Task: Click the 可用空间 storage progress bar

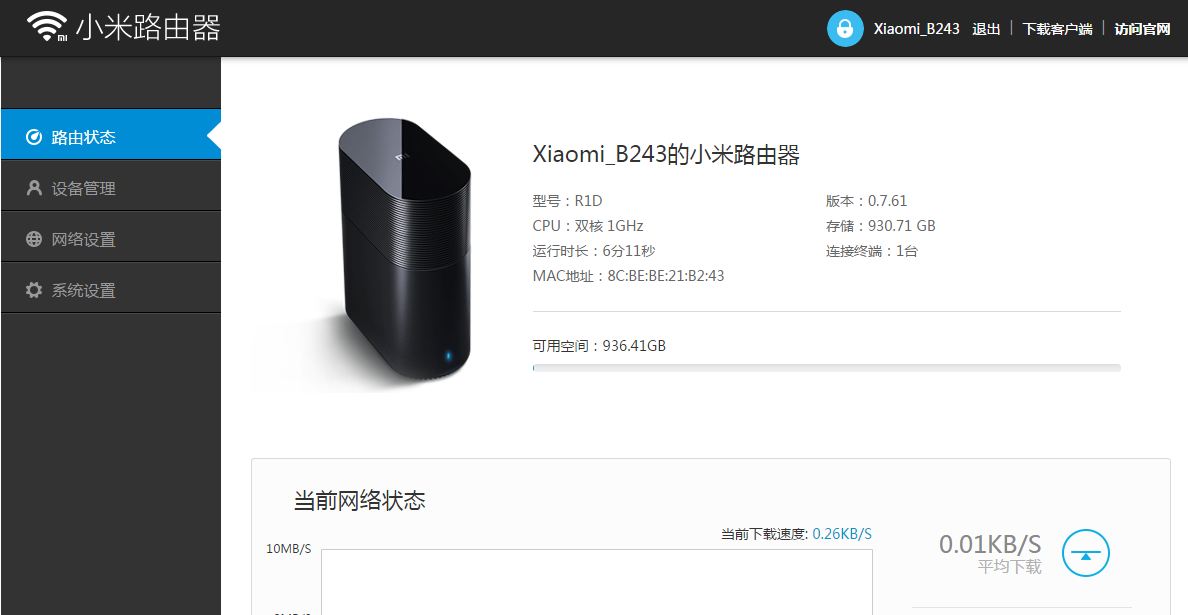Action: 826,367
